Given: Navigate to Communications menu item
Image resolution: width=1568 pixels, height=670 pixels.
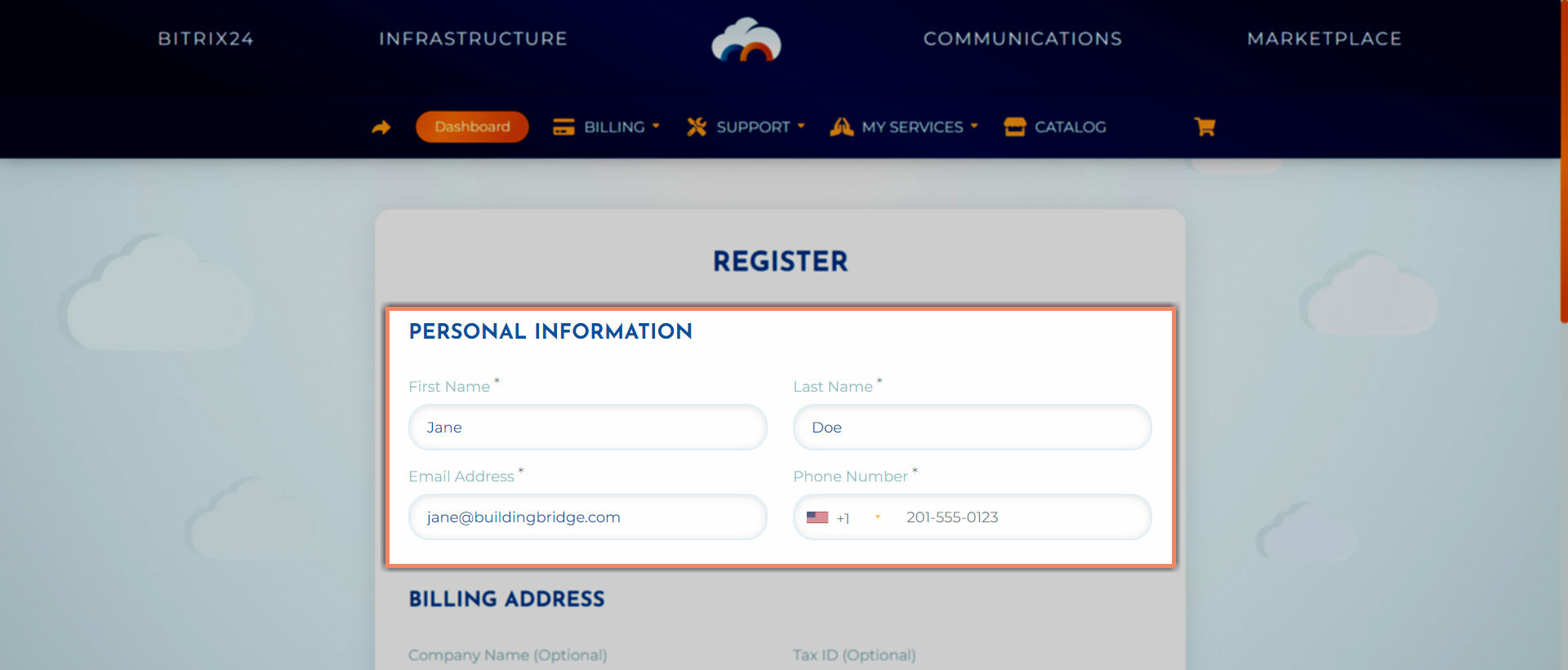Looking at the screenshot, I should tap(1022, 38).
